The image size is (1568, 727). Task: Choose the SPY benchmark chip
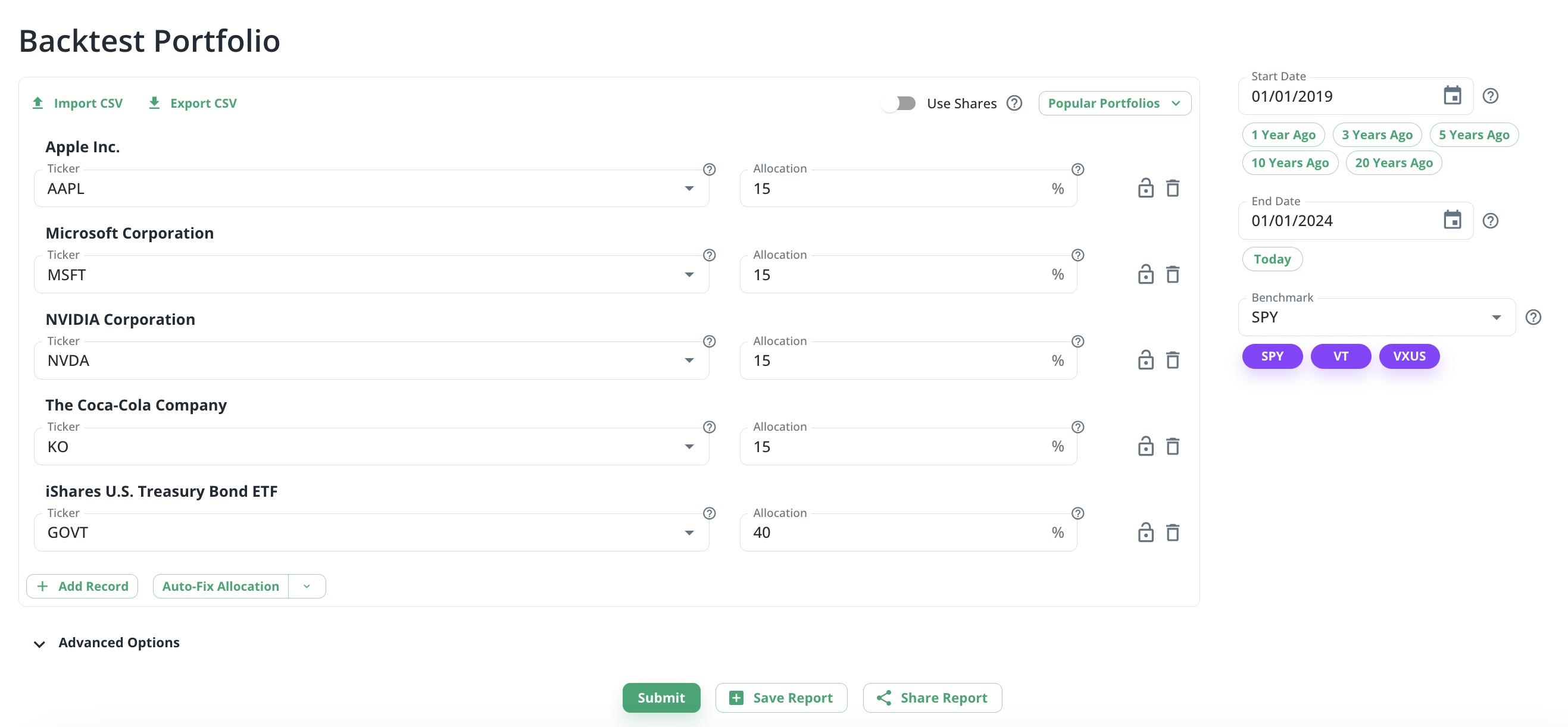1272,356
